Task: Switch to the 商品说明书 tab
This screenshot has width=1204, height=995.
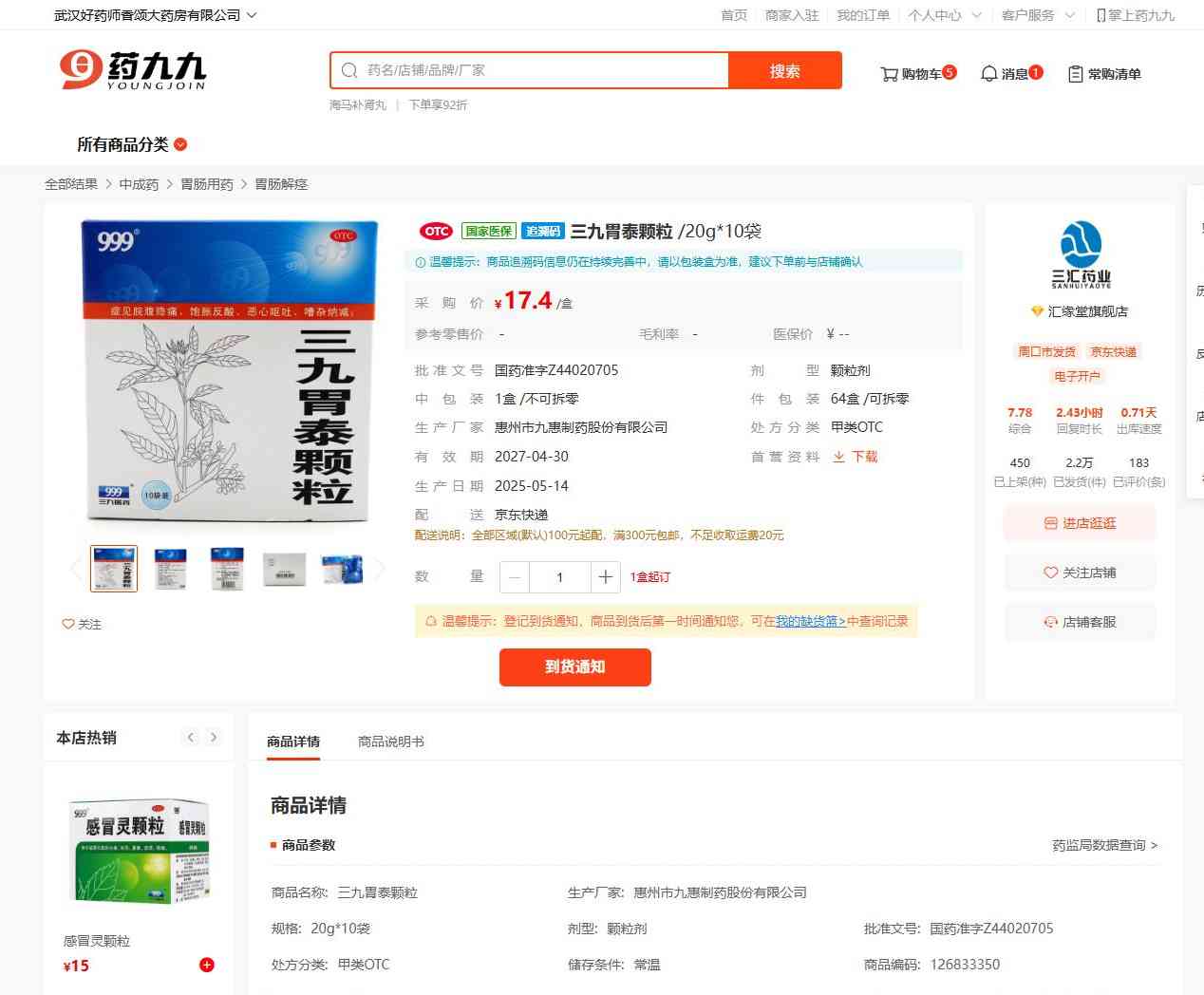Action: click(390, 742)
